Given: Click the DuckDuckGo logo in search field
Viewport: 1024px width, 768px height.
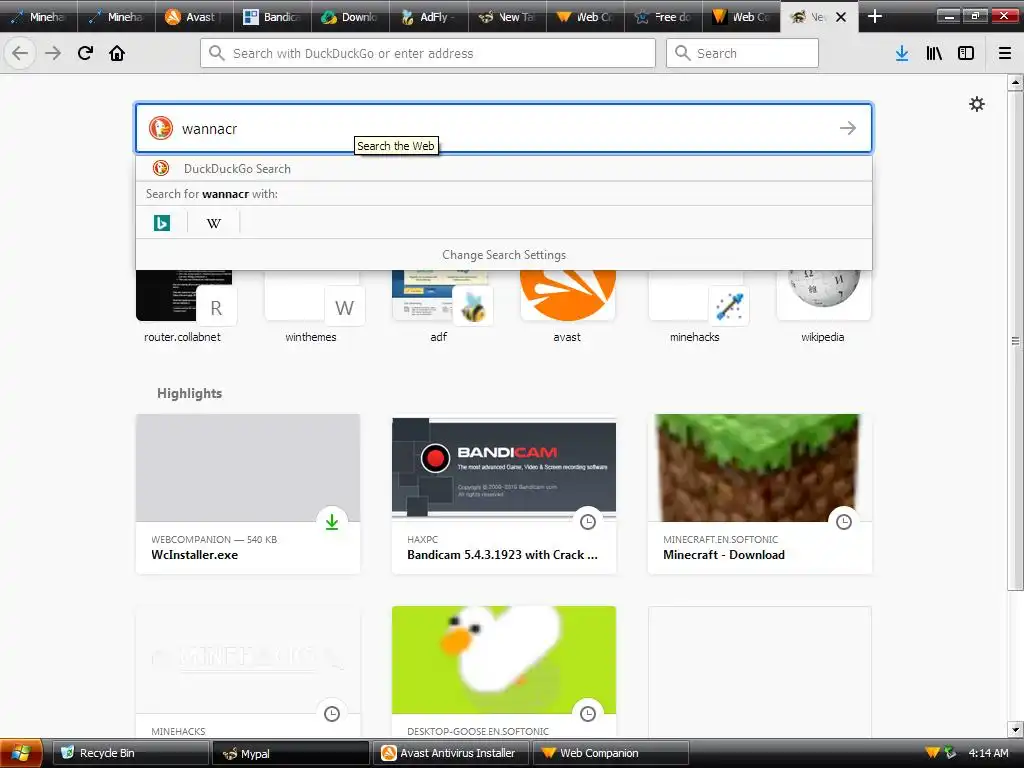Looking at the screenshot, I should point(161,128).
